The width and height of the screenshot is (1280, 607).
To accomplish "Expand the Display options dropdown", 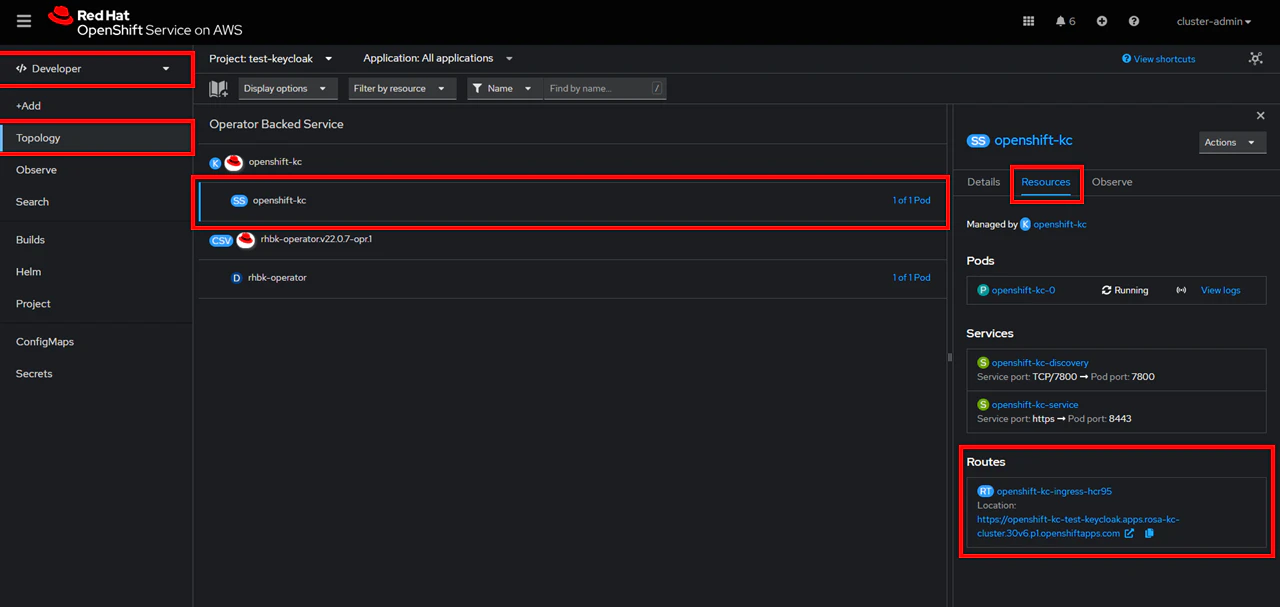I will click(286, 88).
